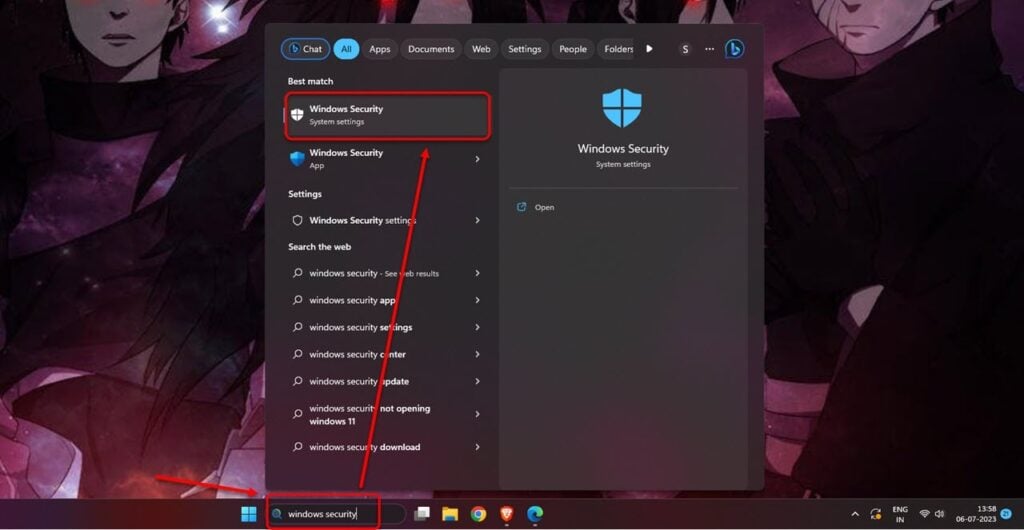Open ENG IN language switcher

(x=900, y=514)
